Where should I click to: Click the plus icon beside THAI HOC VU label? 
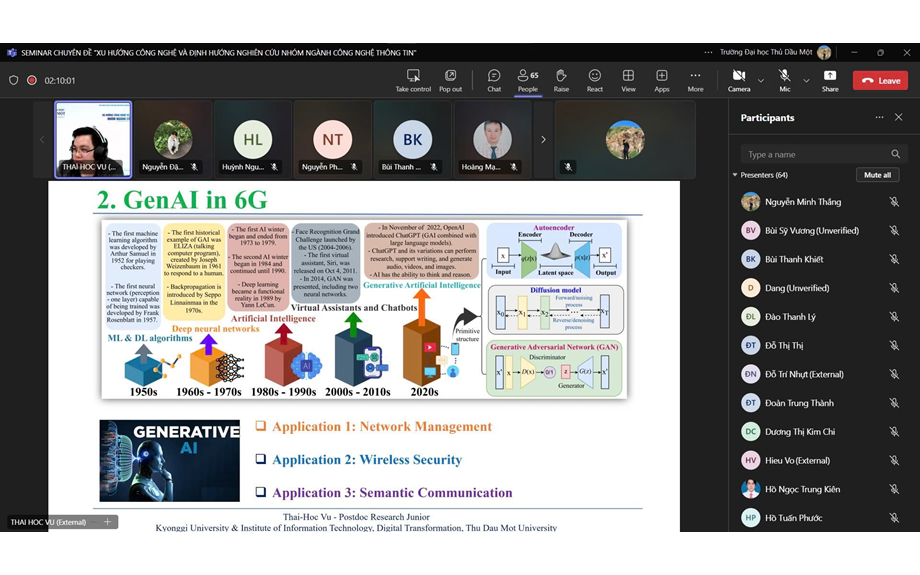pos(107,522)
